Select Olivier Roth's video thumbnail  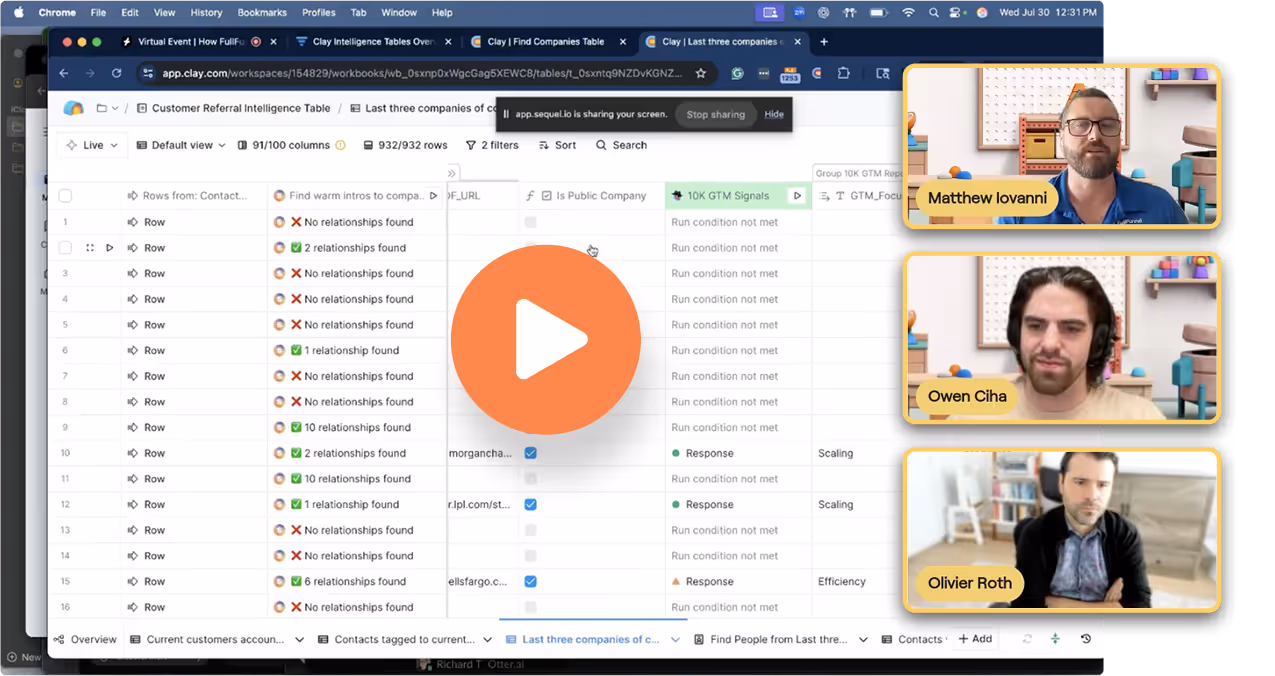click(x=1061, y=530)
